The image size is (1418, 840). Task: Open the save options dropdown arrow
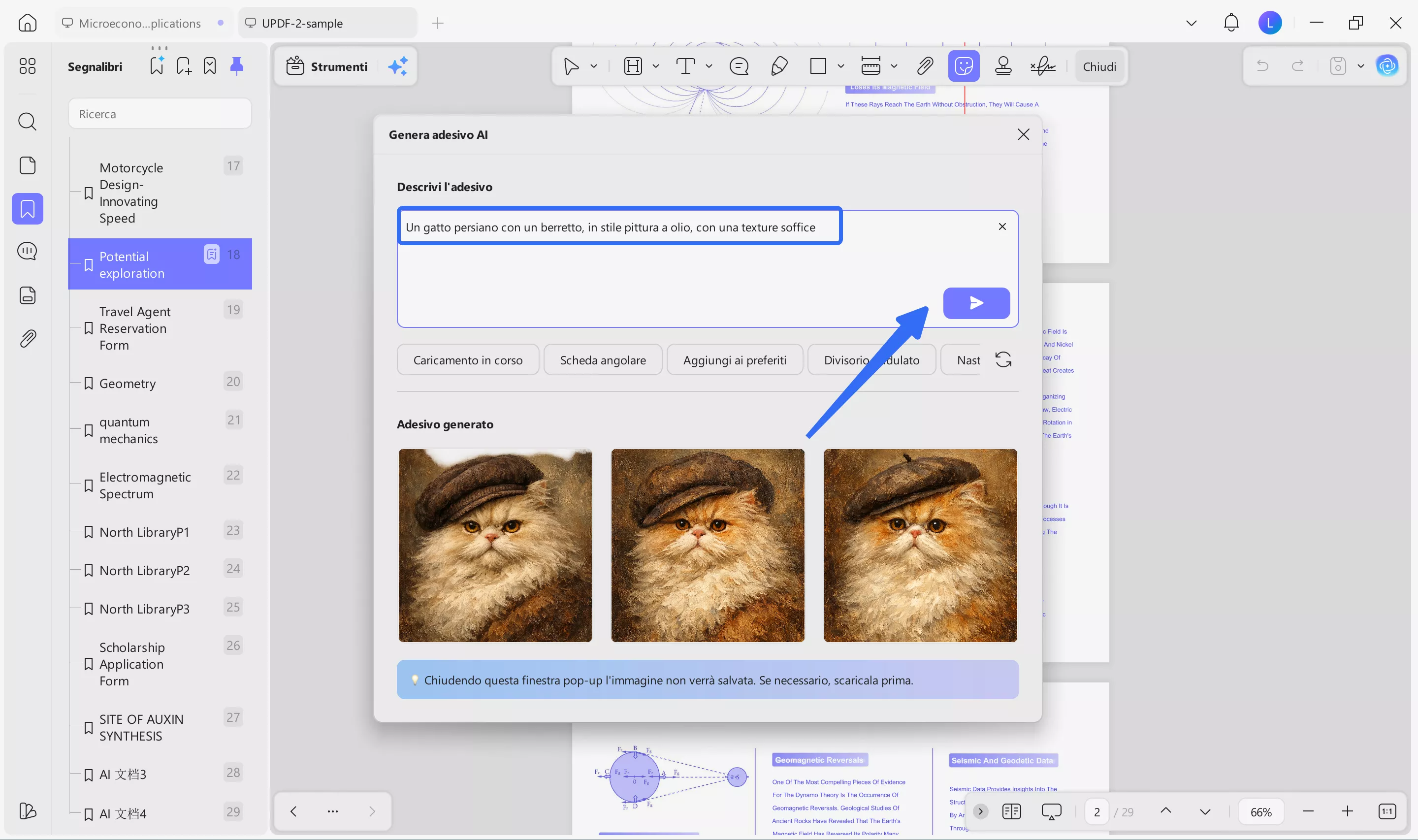coord(1361,66)
